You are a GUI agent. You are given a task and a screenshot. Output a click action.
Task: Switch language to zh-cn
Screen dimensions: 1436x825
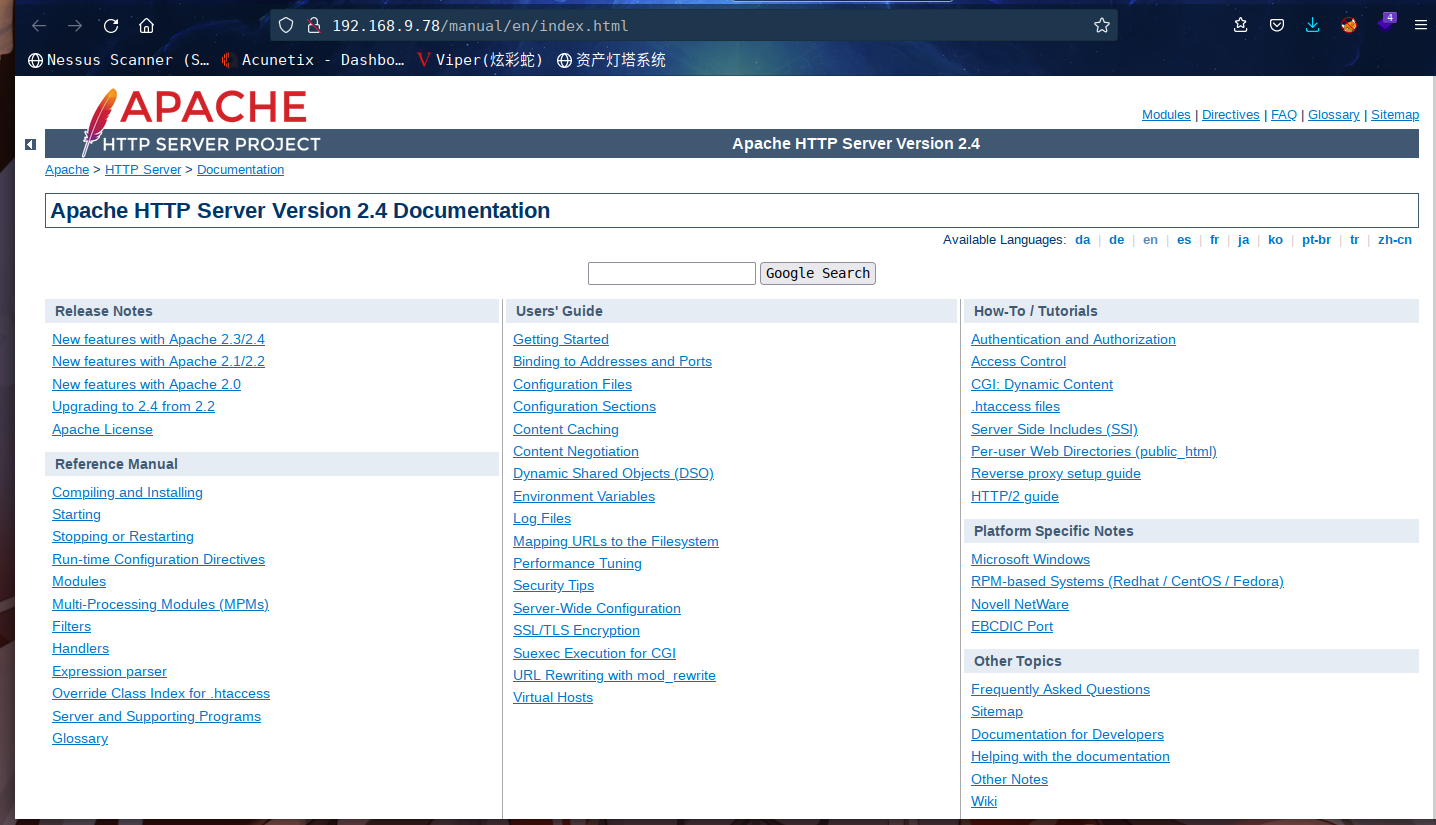[x=1395, y=240]
